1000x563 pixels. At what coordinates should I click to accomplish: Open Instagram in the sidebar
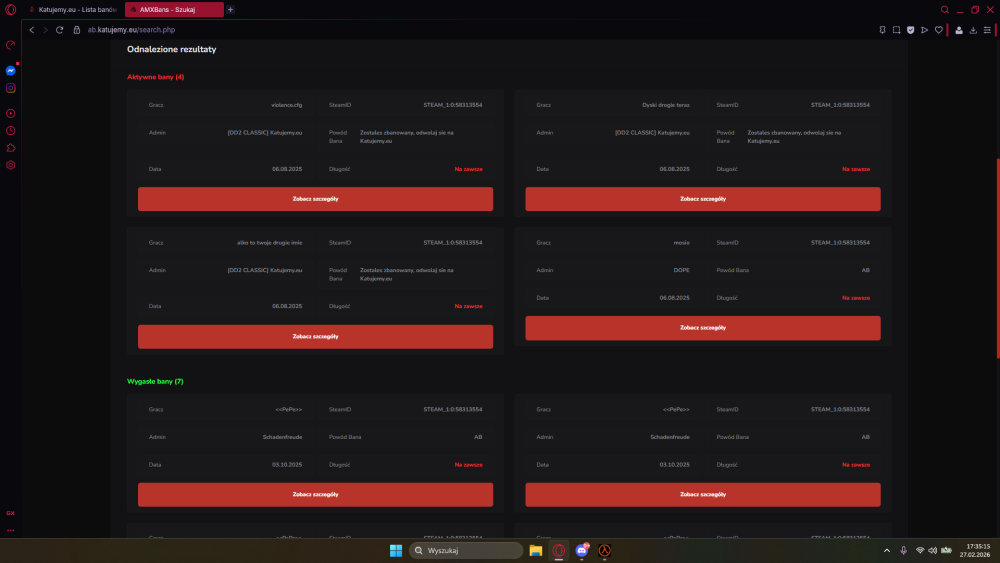point(11,88)
